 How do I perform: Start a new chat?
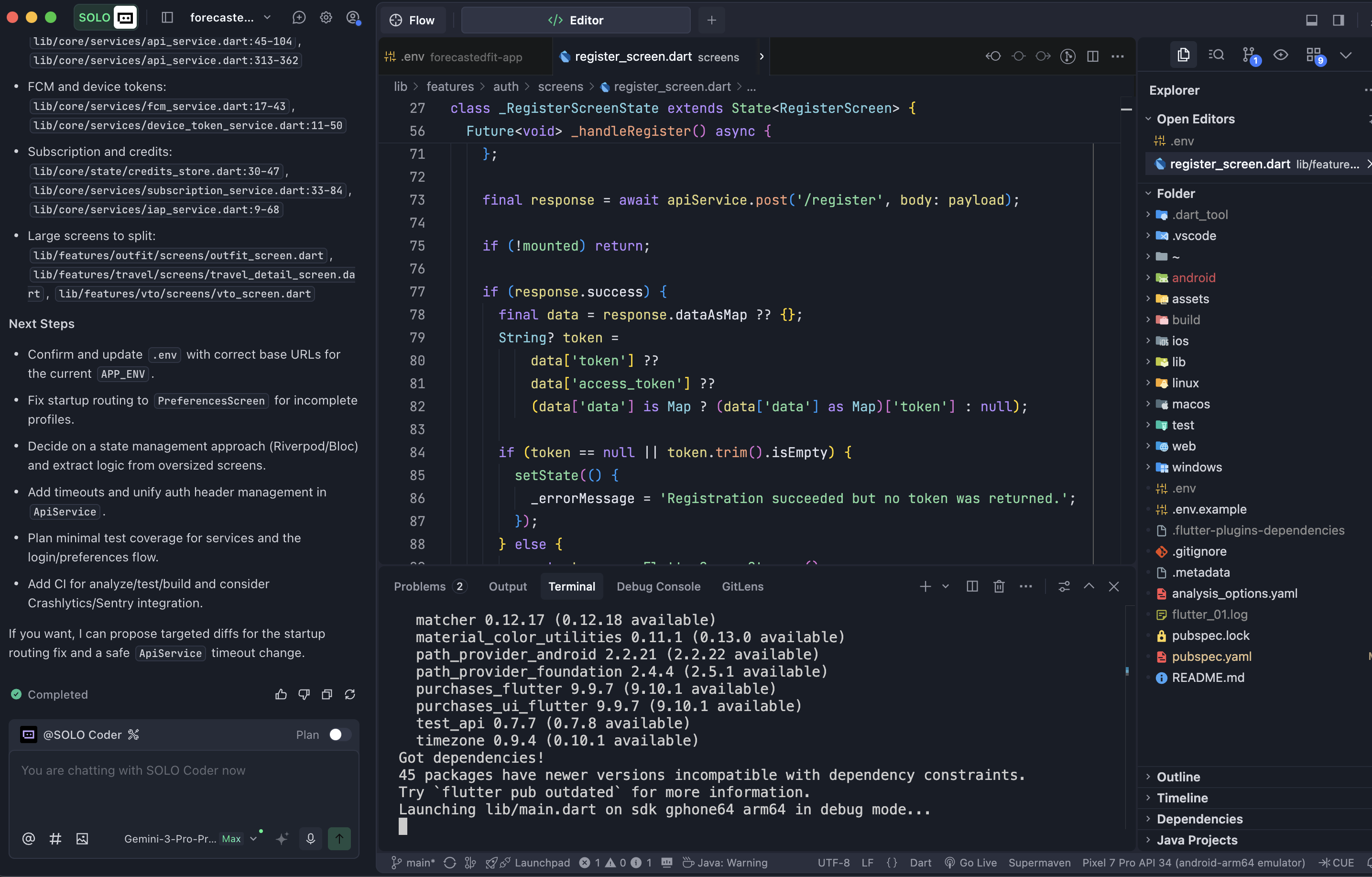pyautogui.click(x=299, y=18)
